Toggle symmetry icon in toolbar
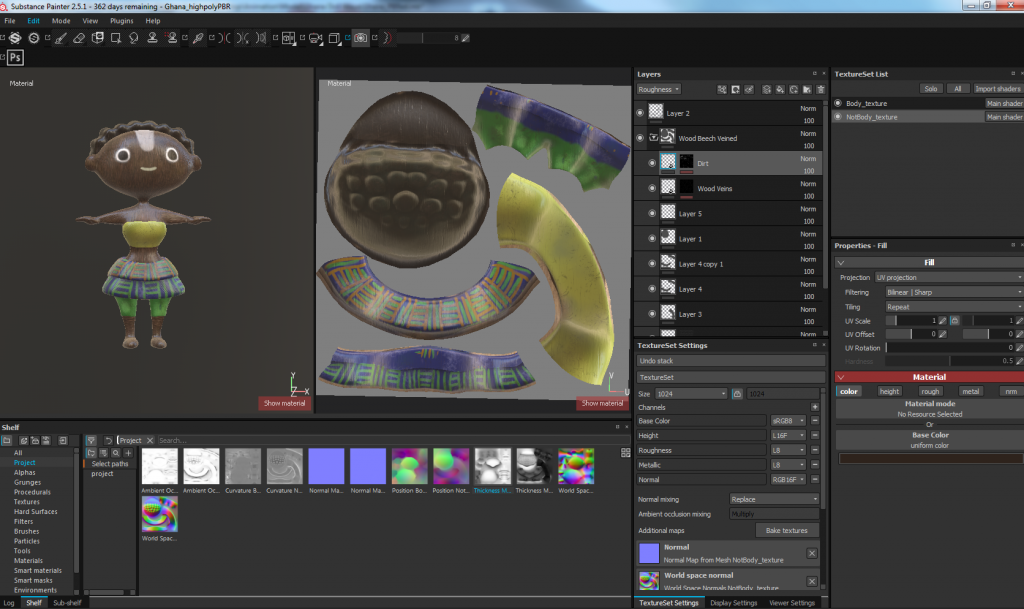This screenshot has width=1024, height=609. (x=224, y=38)
